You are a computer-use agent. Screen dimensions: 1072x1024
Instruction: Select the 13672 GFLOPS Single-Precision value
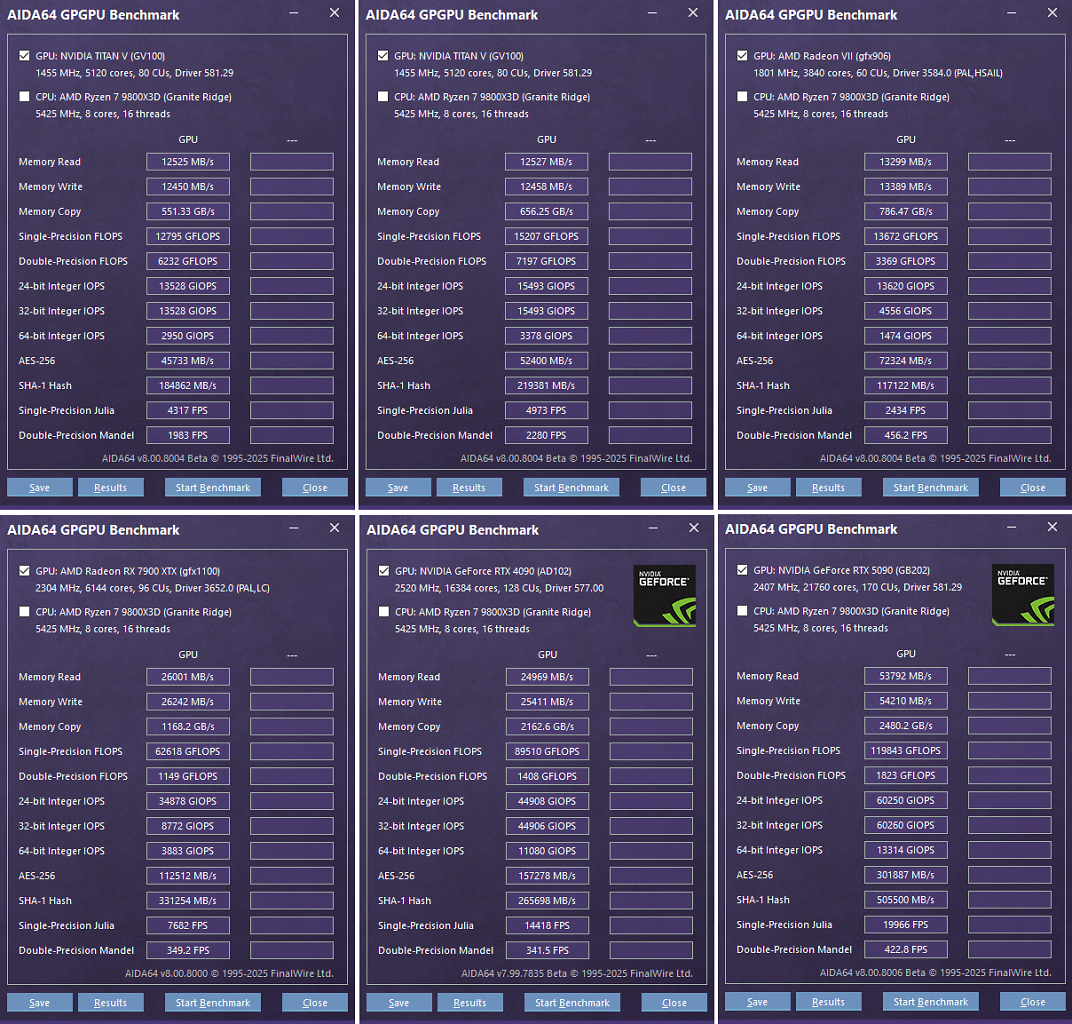pyautogui.click(x=906, y=237)
